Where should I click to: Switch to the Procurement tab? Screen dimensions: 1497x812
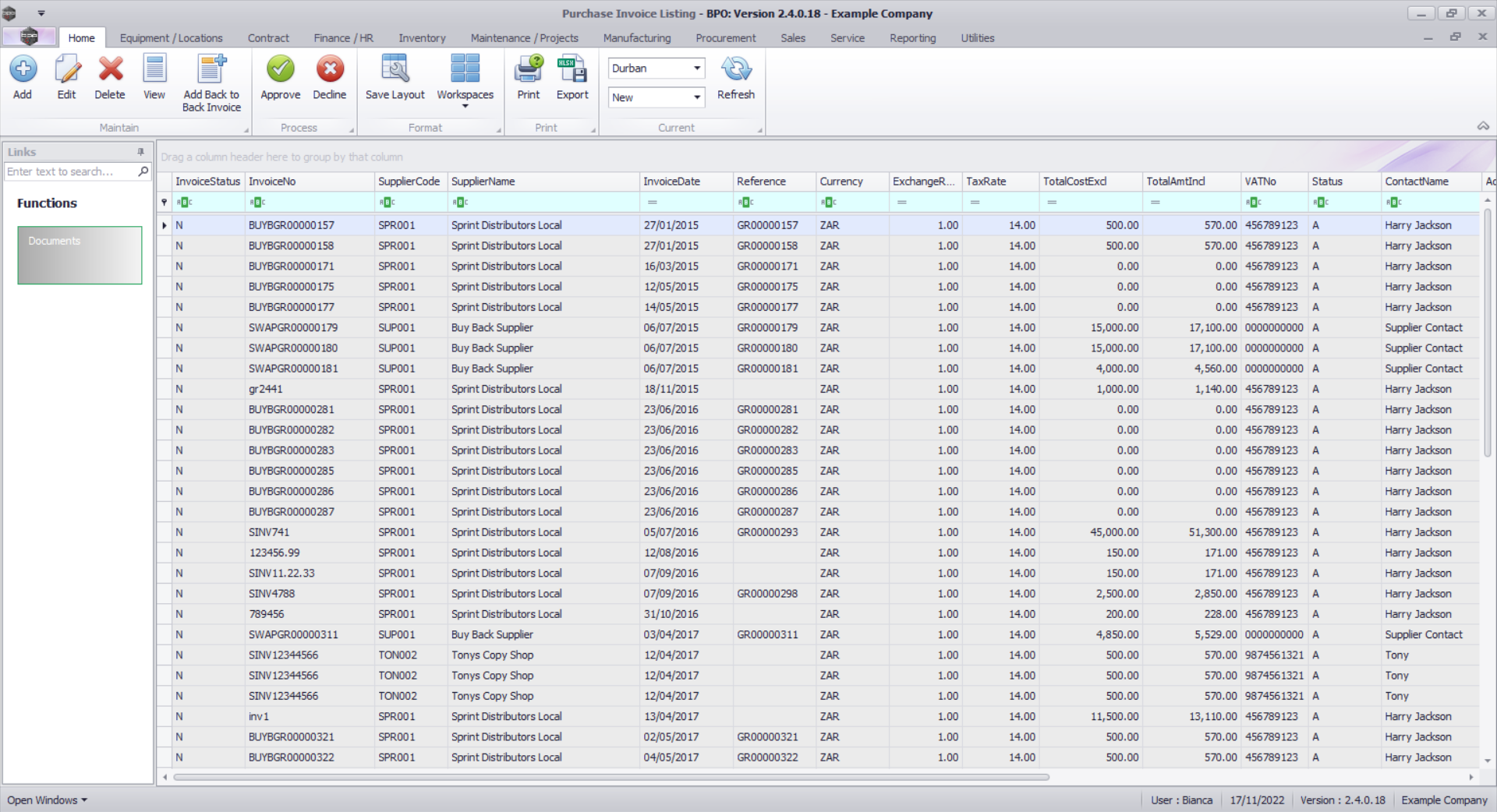(x=725, y=38)
